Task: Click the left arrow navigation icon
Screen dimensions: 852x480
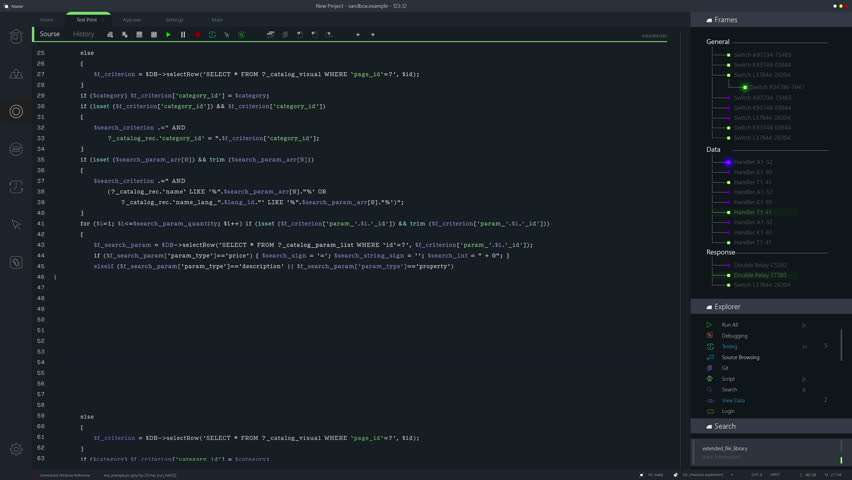Action: [358, 35]
